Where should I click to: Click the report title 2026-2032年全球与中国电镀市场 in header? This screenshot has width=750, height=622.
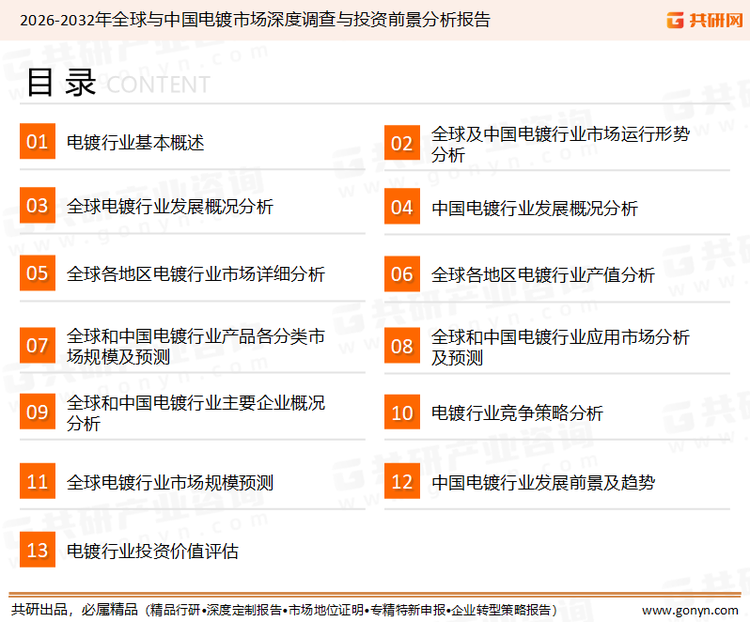255,20
